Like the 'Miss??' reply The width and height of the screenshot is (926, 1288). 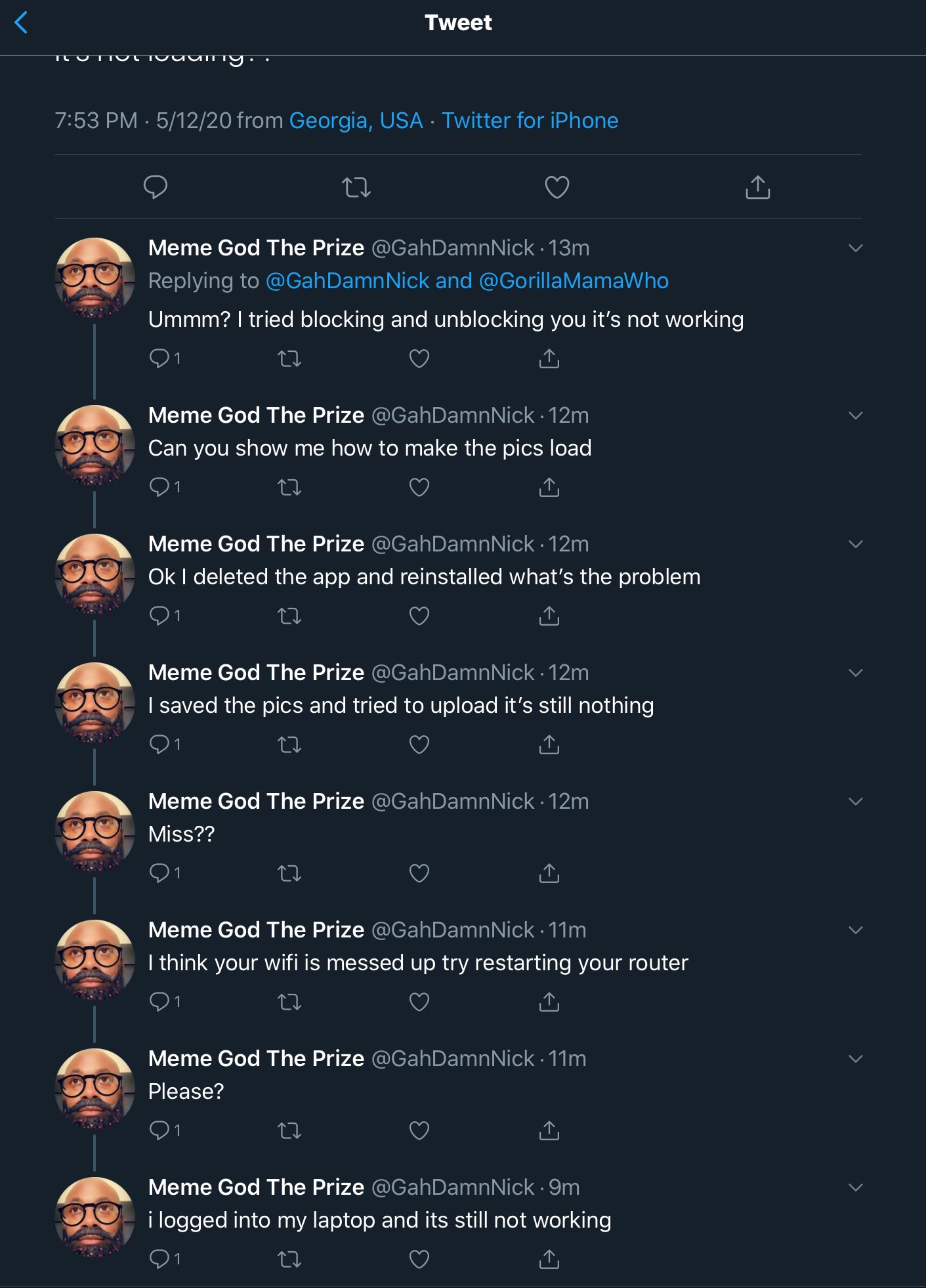point(419,873)
